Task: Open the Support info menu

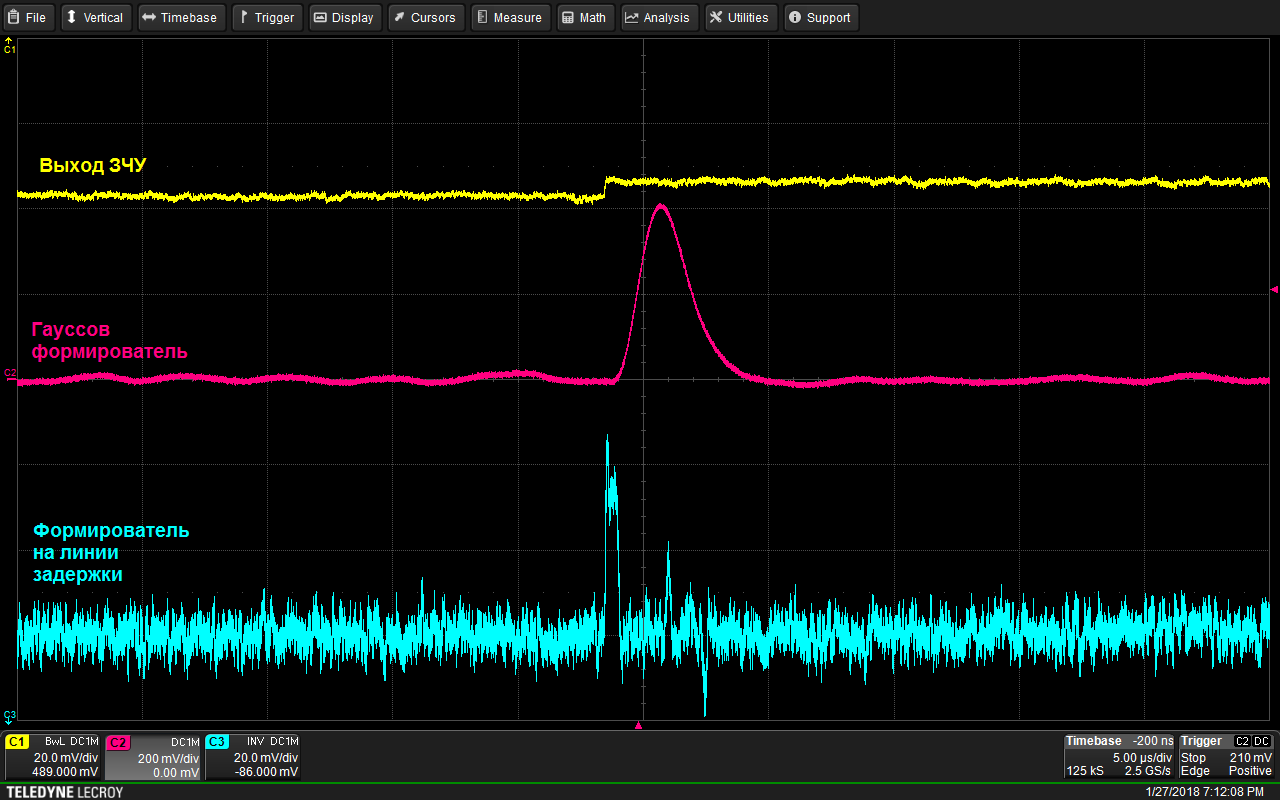Action: tap(820, 17)
